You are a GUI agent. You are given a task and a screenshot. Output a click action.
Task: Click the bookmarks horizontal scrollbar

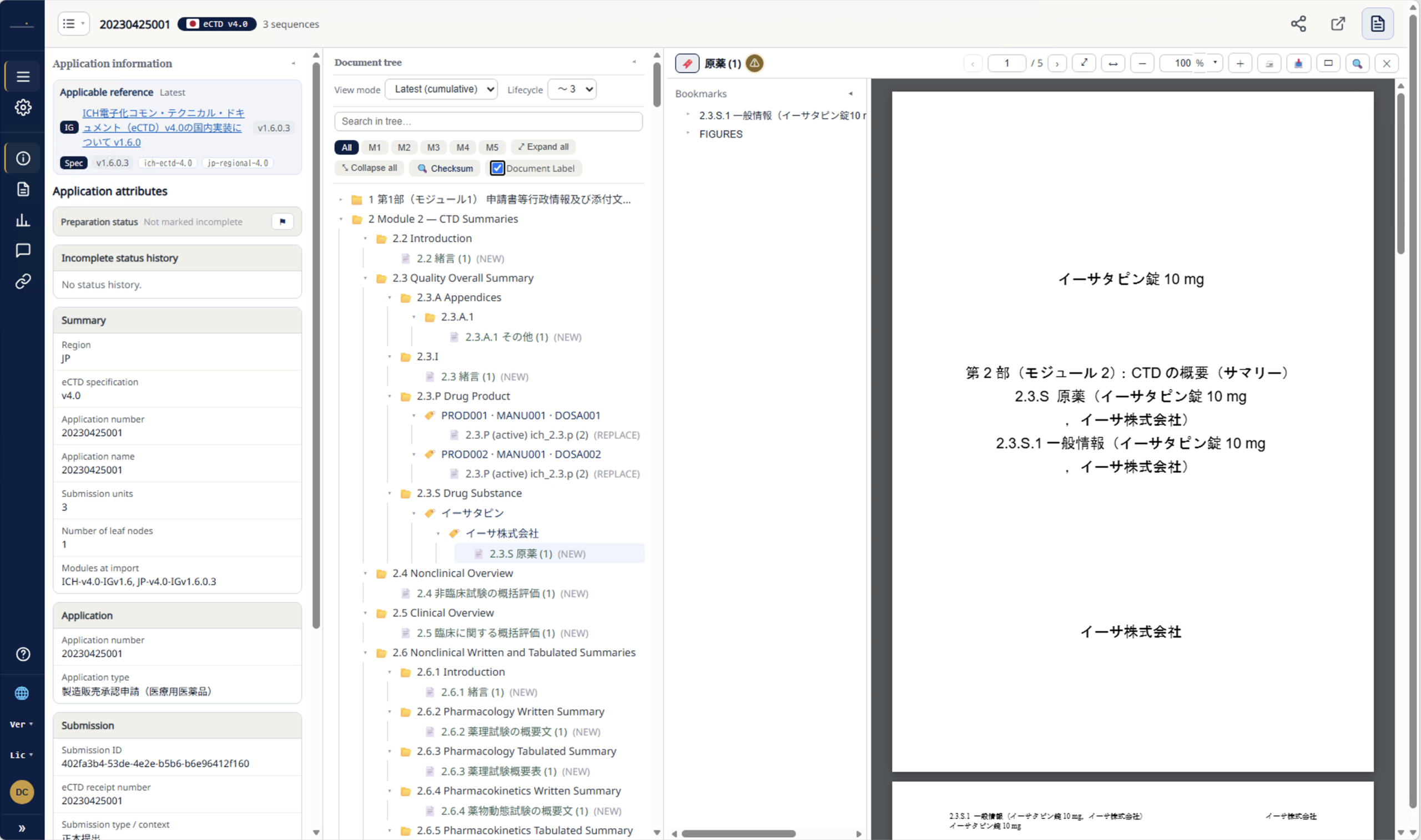[x=738, y=833]
